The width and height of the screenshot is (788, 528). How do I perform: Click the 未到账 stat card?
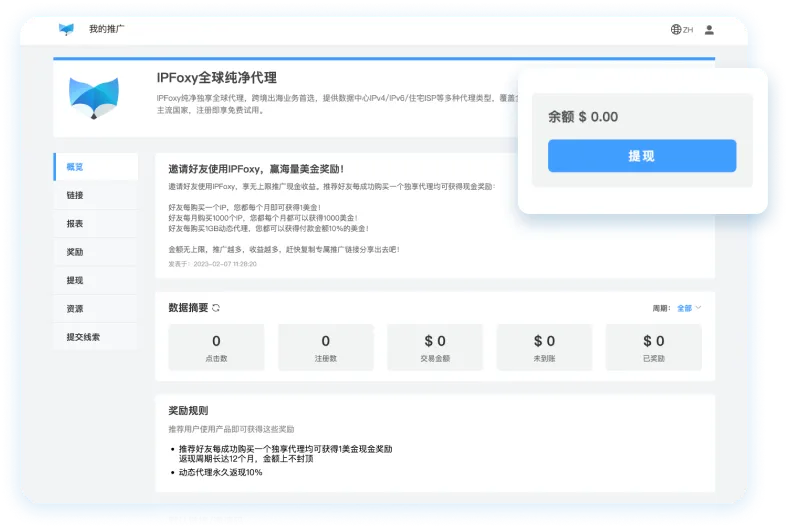click(544, 347)
